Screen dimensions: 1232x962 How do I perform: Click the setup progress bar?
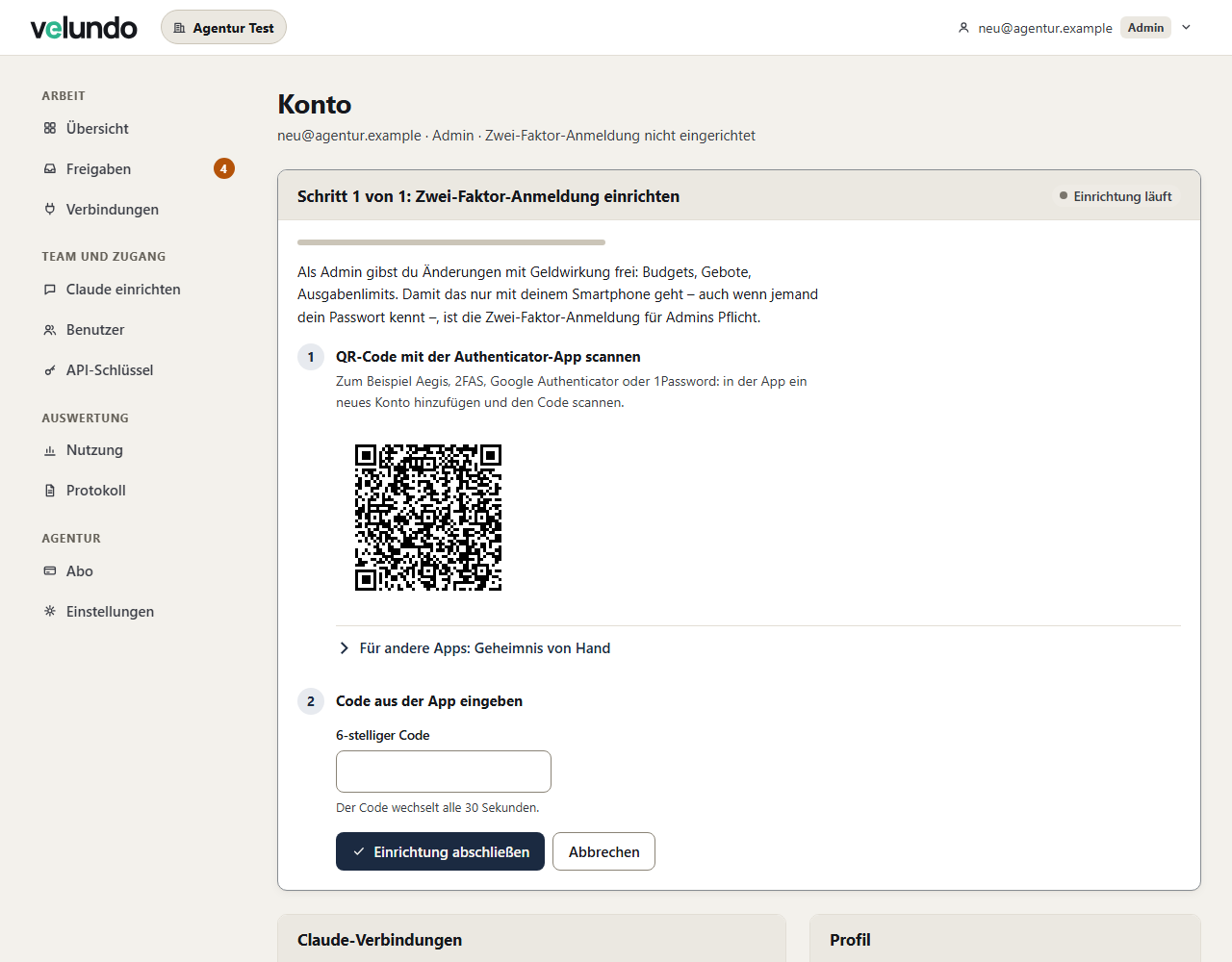pos(451,242)
